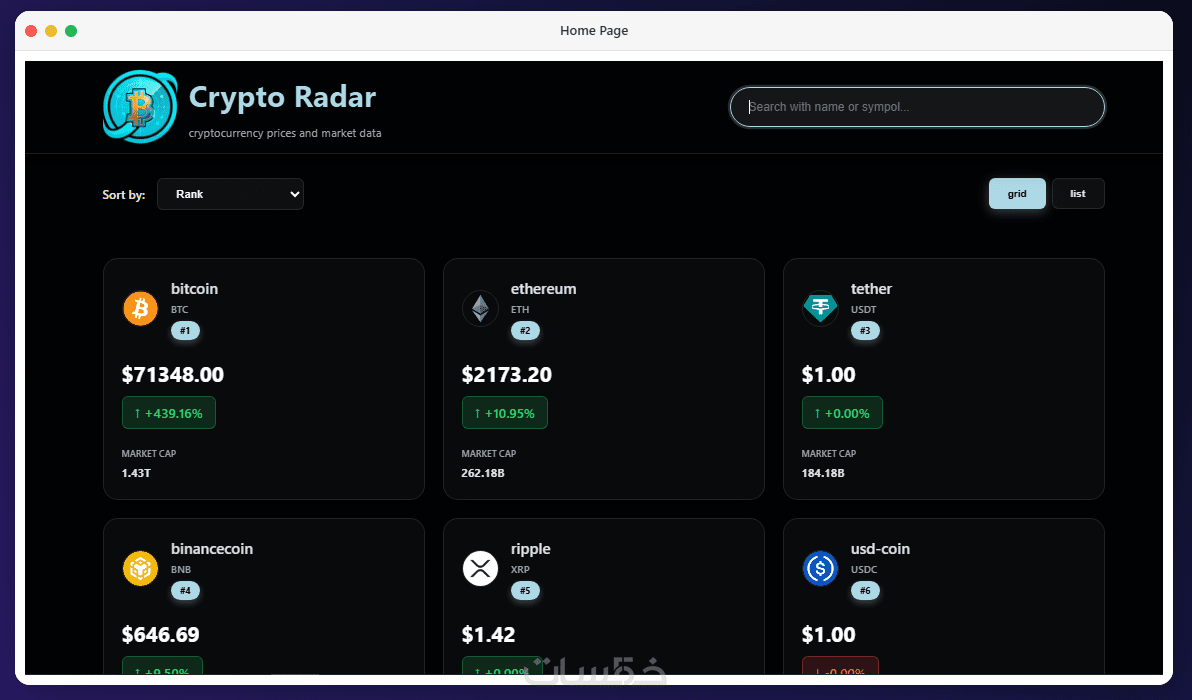The width and height of the screenshot is (1192, 700).
Task: Click the +10.95% change badge
Action: (505, 413)
